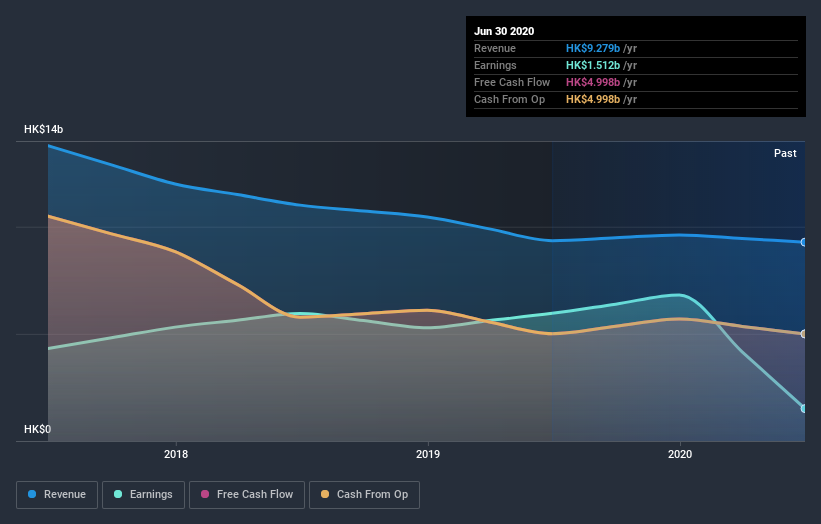Click the HK$14b axis label
The image size is (821, 524).
pyautogui.click(x=43, y=129)
